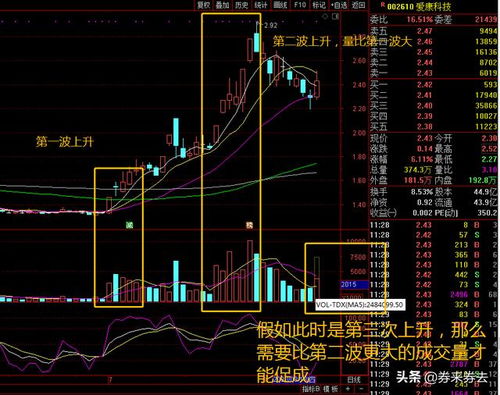Zoom in chart with plus button
500x395 pixels.
click(348, 389)
